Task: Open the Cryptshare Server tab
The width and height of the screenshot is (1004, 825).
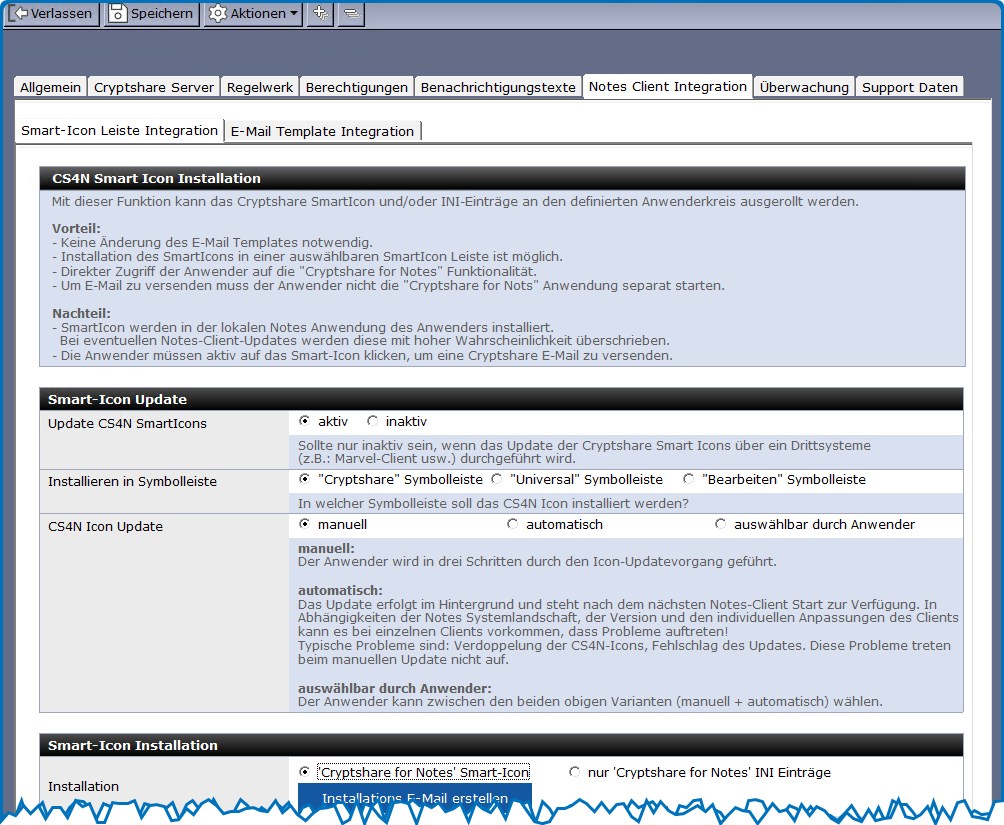Action: point(154,87)
